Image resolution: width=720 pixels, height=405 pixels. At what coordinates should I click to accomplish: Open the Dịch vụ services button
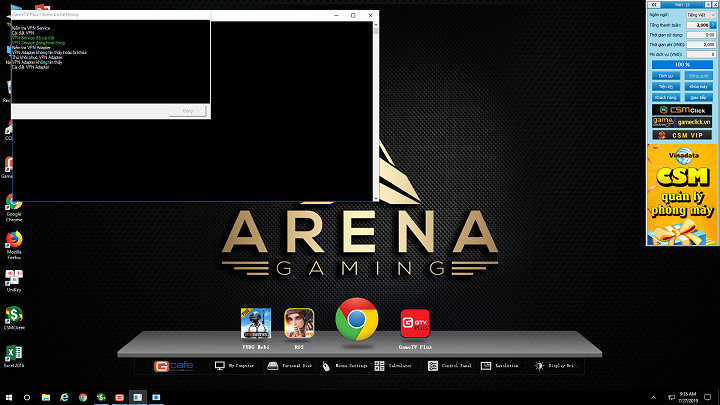point(666,76)
